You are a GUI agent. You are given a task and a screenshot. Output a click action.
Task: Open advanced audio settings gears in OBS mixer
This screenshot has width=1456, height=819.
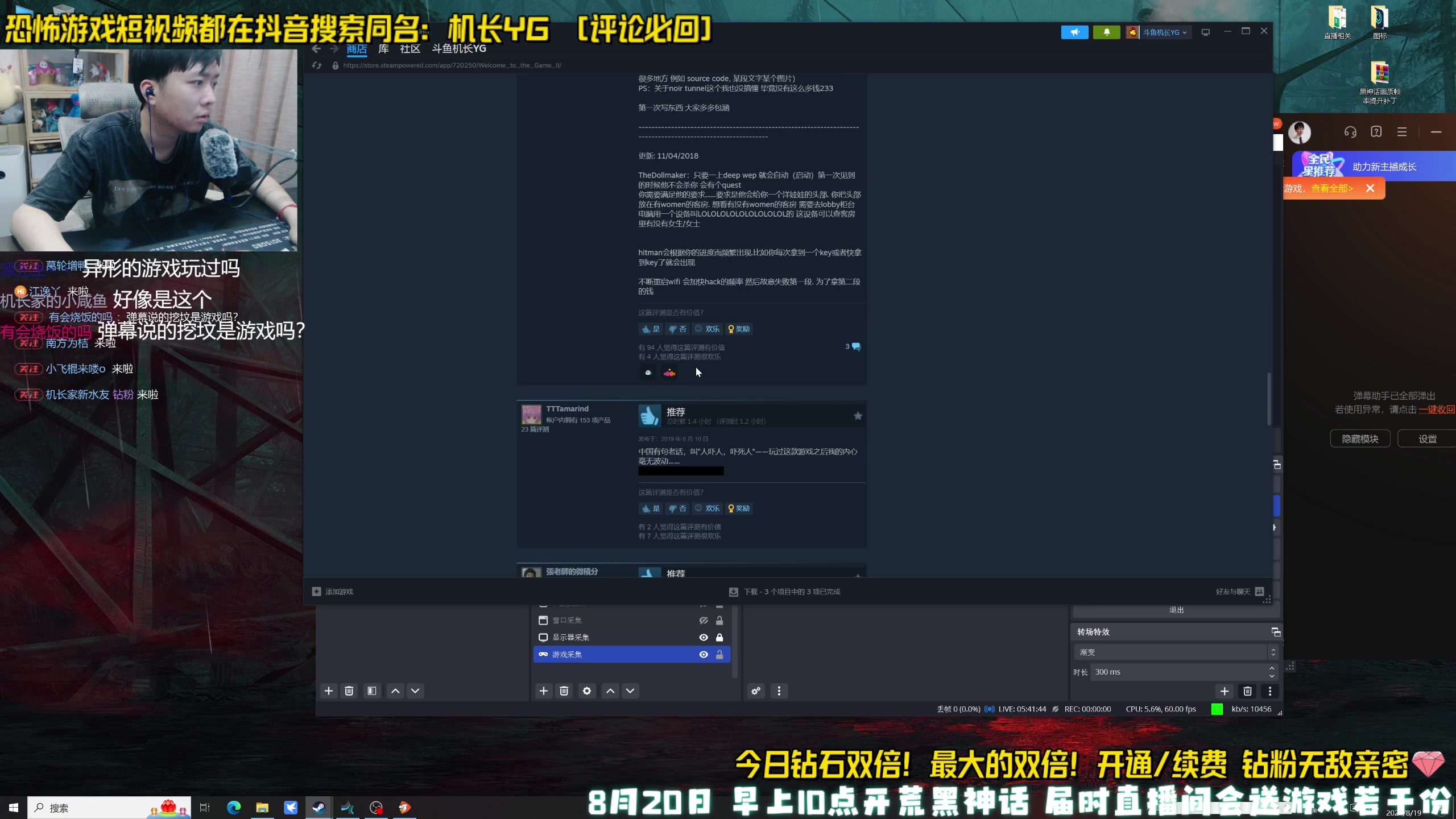[x=756, y=690]
